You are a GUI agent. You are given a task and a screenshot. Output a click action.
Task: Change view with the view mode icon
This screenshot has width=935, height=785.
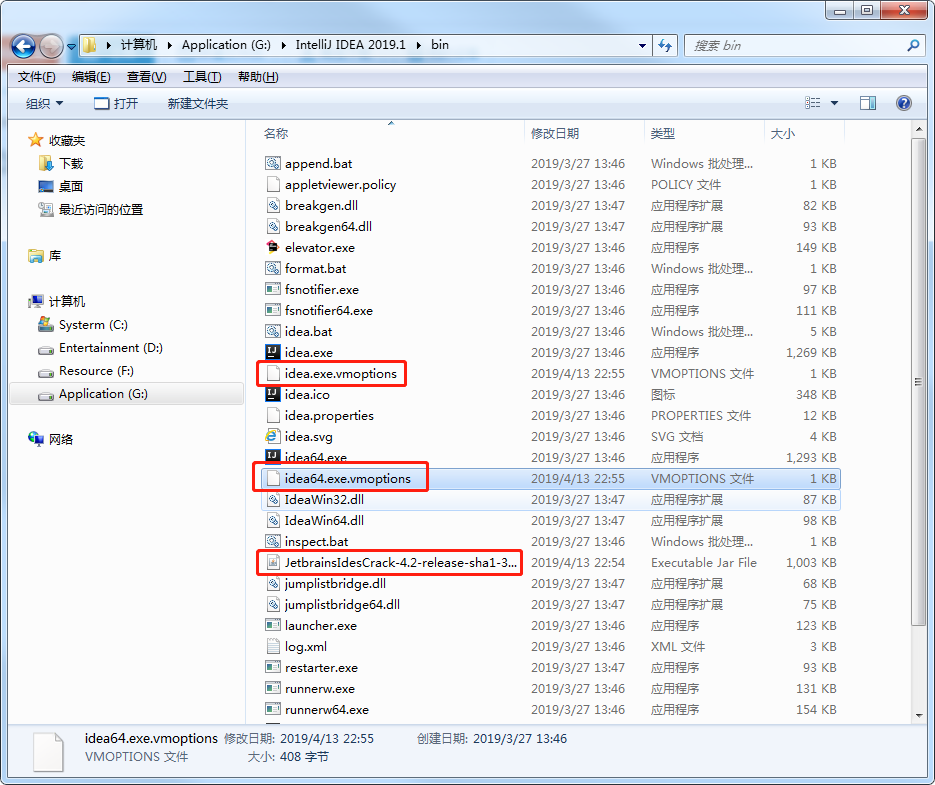(x=812, y=103)
